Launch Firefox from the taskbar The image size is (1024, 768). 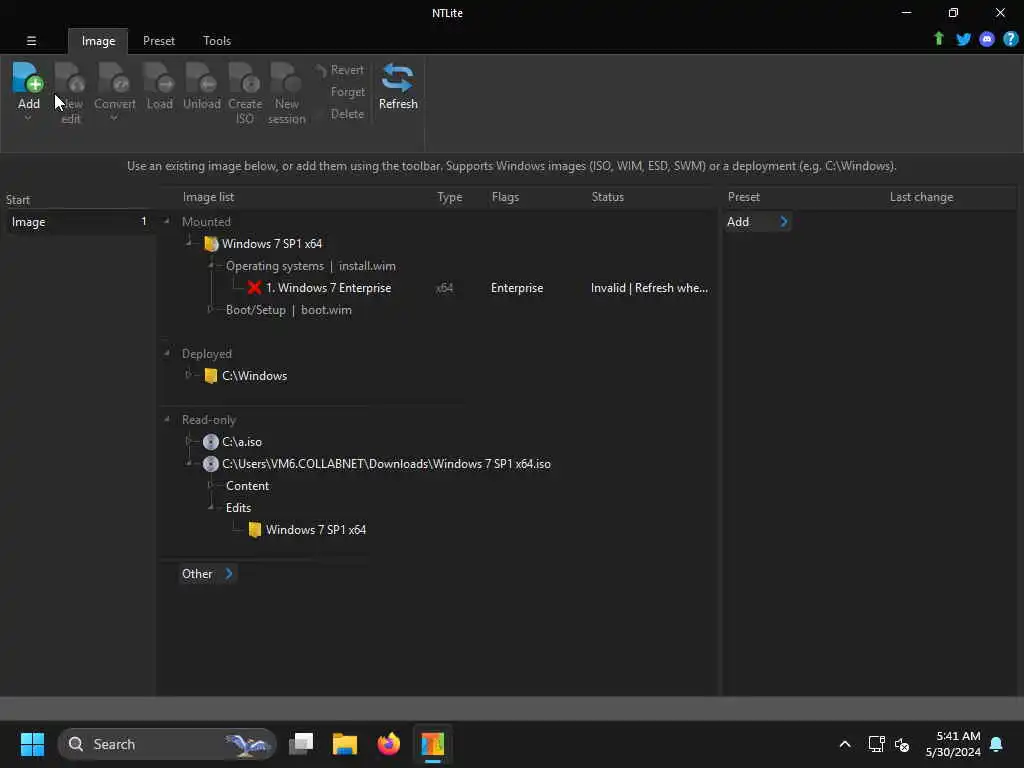(x=389, y=744)
